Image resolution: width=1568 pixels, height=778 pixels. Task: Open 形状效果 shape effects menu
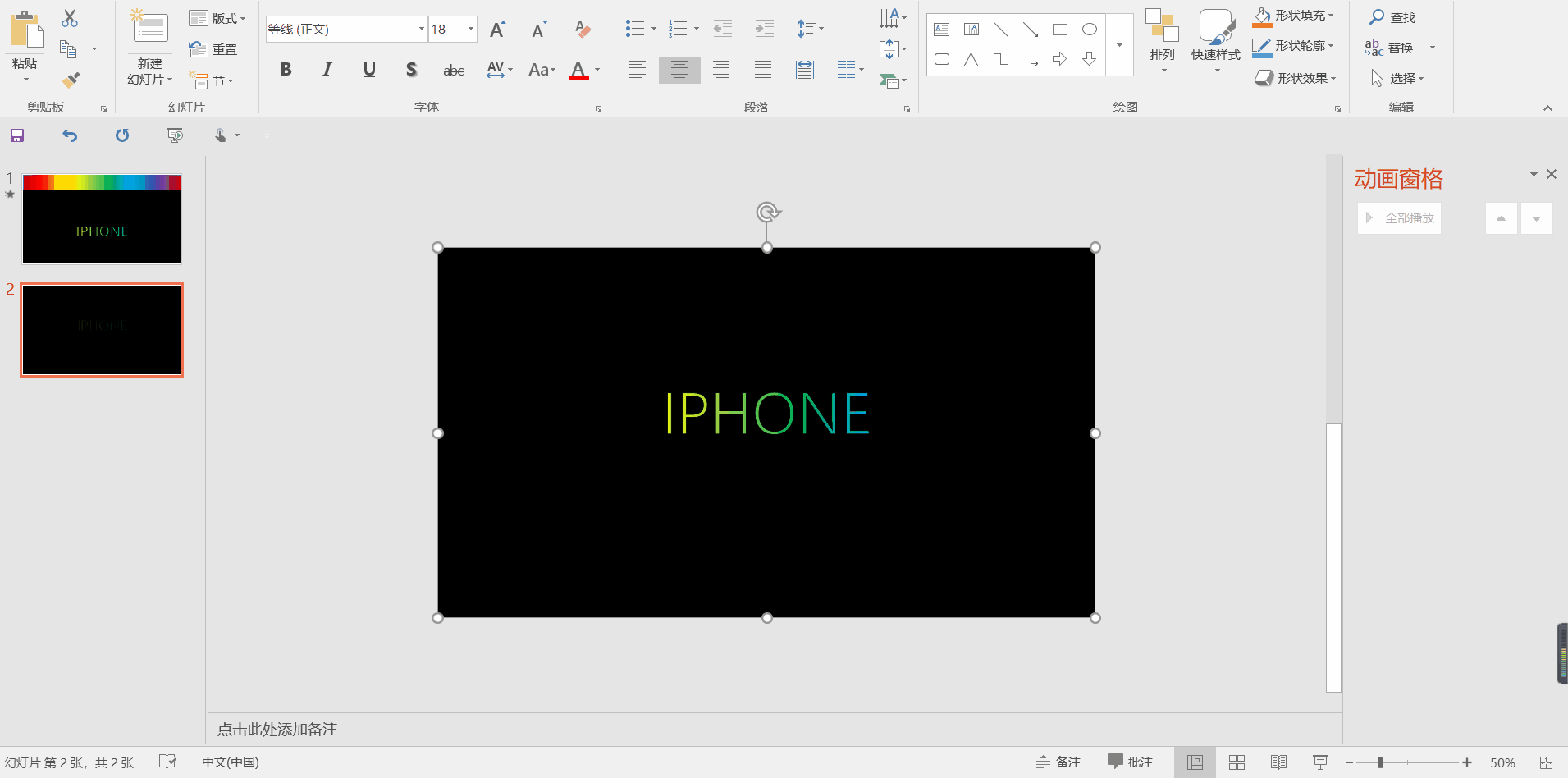coord(1295,78)
